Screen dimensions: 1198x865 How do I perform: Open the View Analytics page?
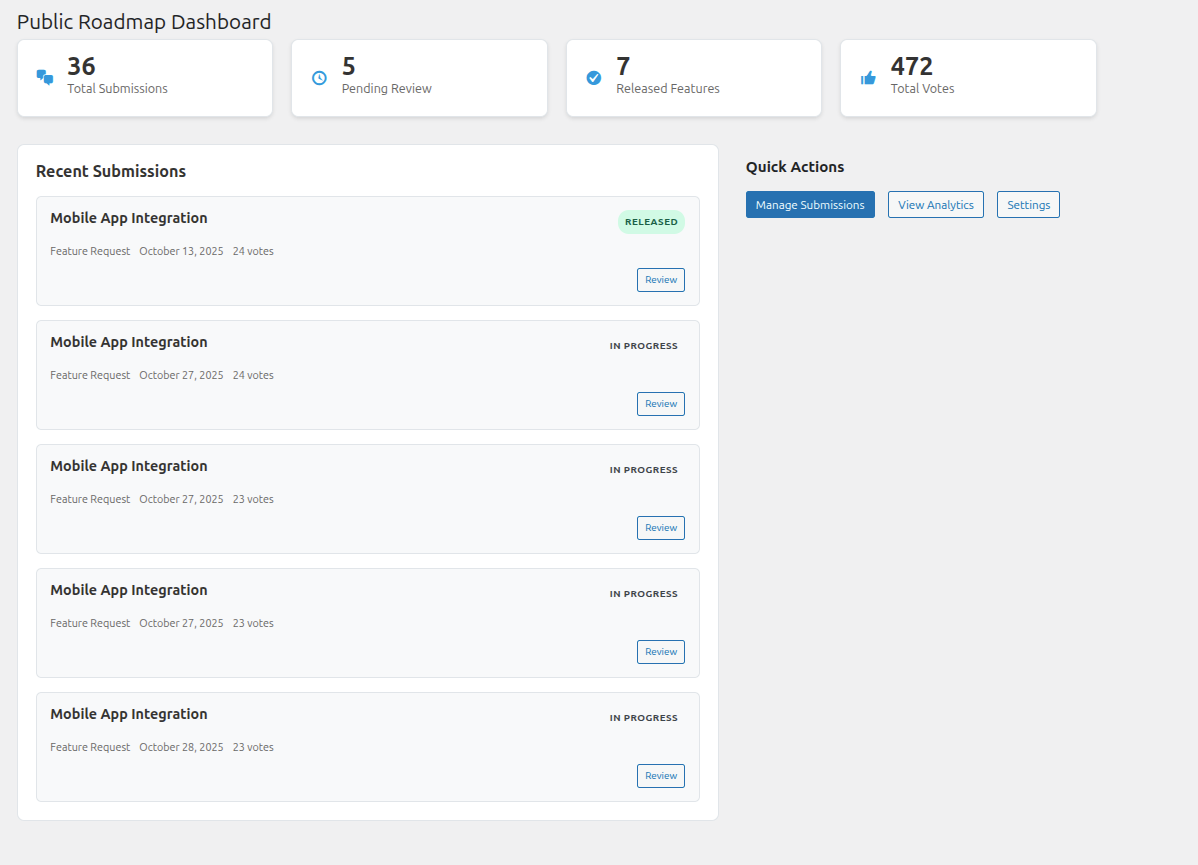click(935, 205)
